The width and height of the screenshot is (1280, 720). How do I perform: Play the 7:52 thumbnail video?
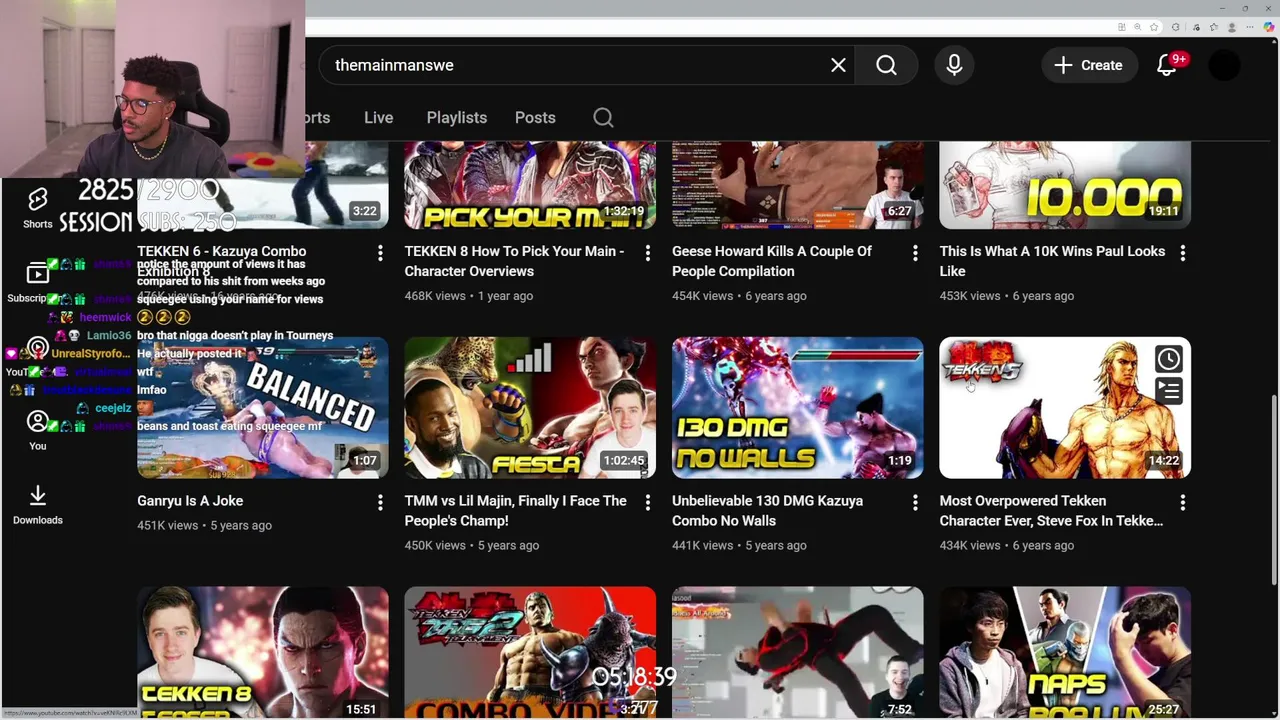pyautogui.click(x=797, y=652)
